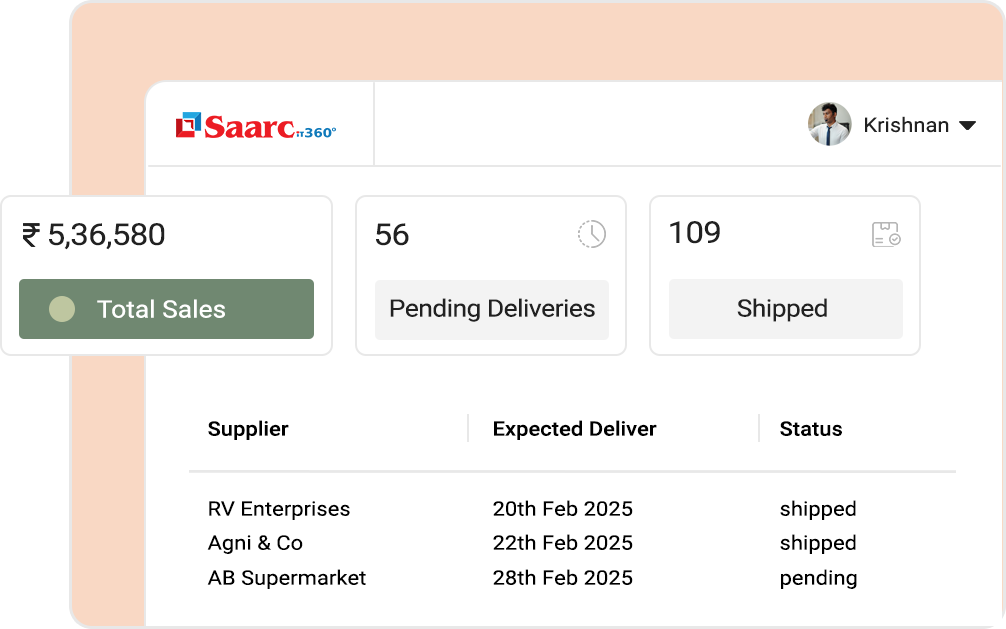This screenshot has height=629, width=1006.
Task: Expand the Krishnan user dropdown arrow
Action: click(x=967, y=126)
